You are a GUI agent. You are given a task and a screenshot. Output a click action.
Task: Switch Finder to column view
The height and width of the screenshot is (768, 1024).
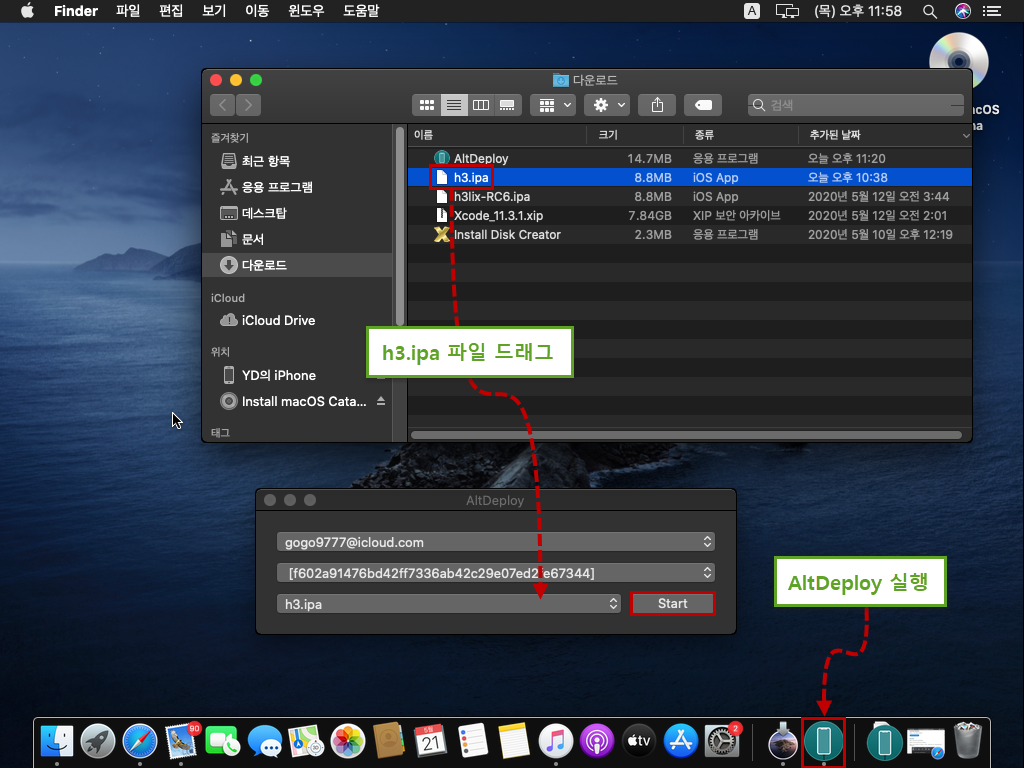tap(481, 105)
